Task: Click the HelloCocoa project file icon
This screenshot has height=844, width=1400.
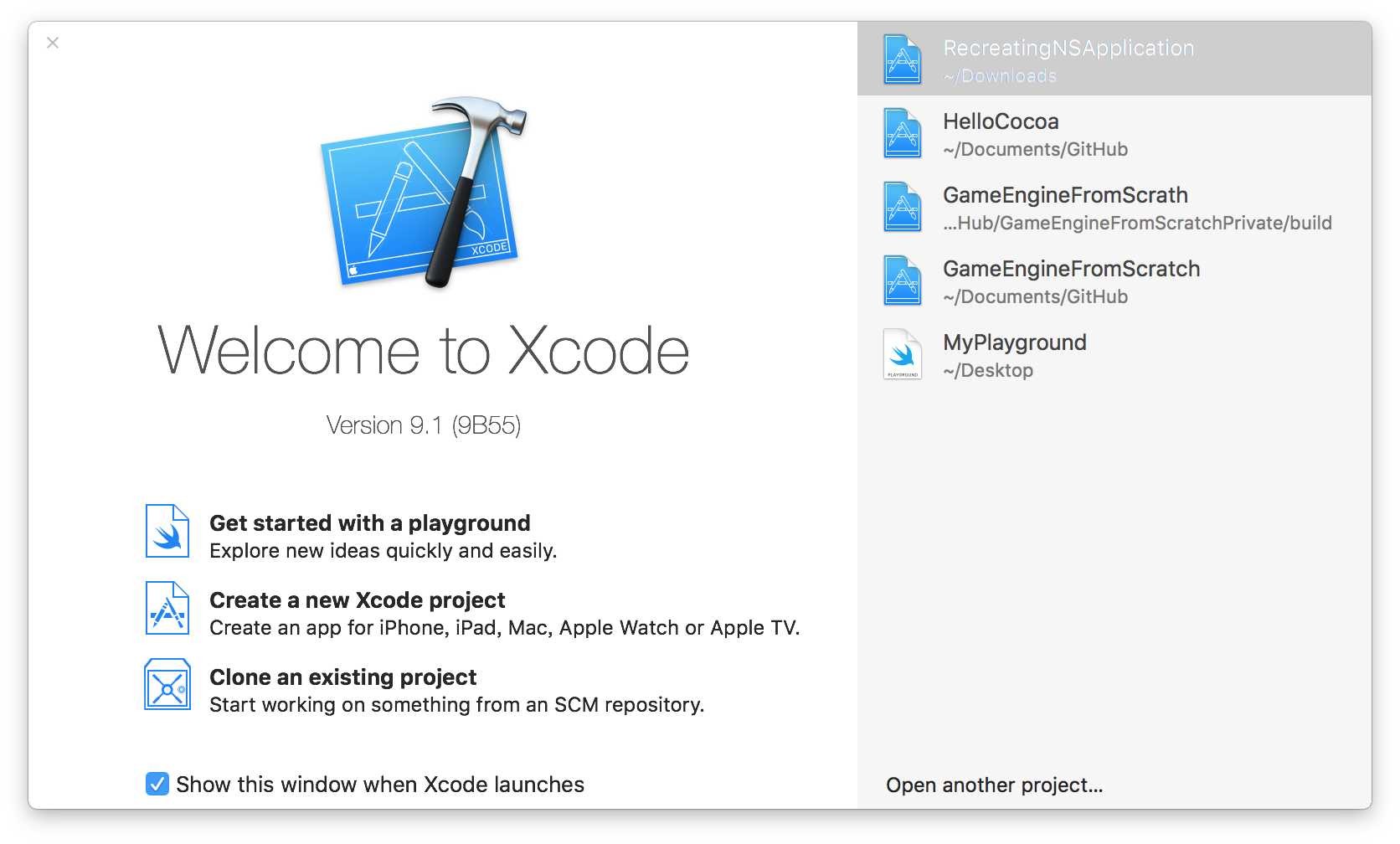Action: [903, 133]
